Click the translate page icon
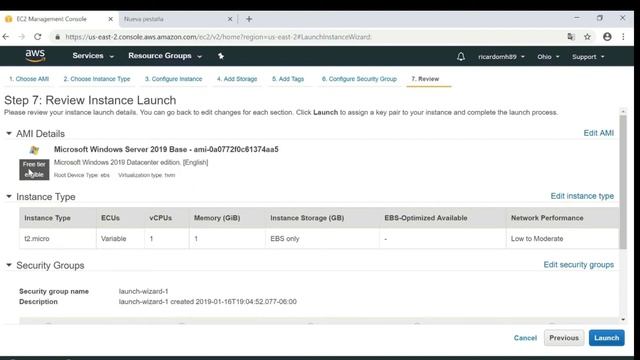The height and width of the screenshot is (360, 640). tap(571, 37)
